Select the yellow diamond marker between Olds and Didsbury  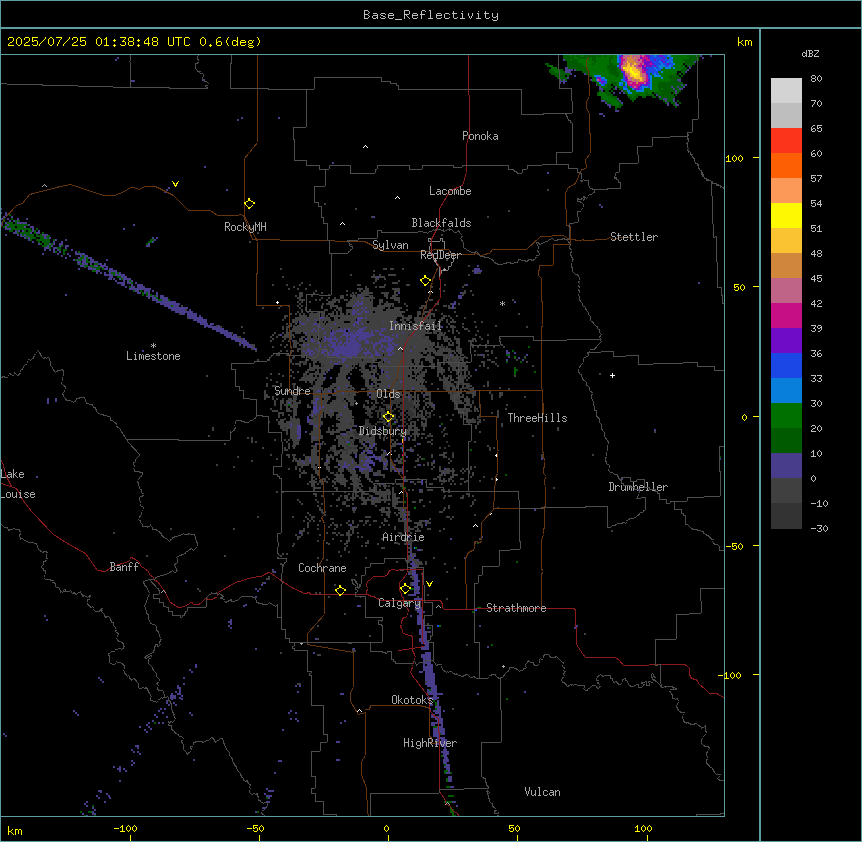pos(389,417)
